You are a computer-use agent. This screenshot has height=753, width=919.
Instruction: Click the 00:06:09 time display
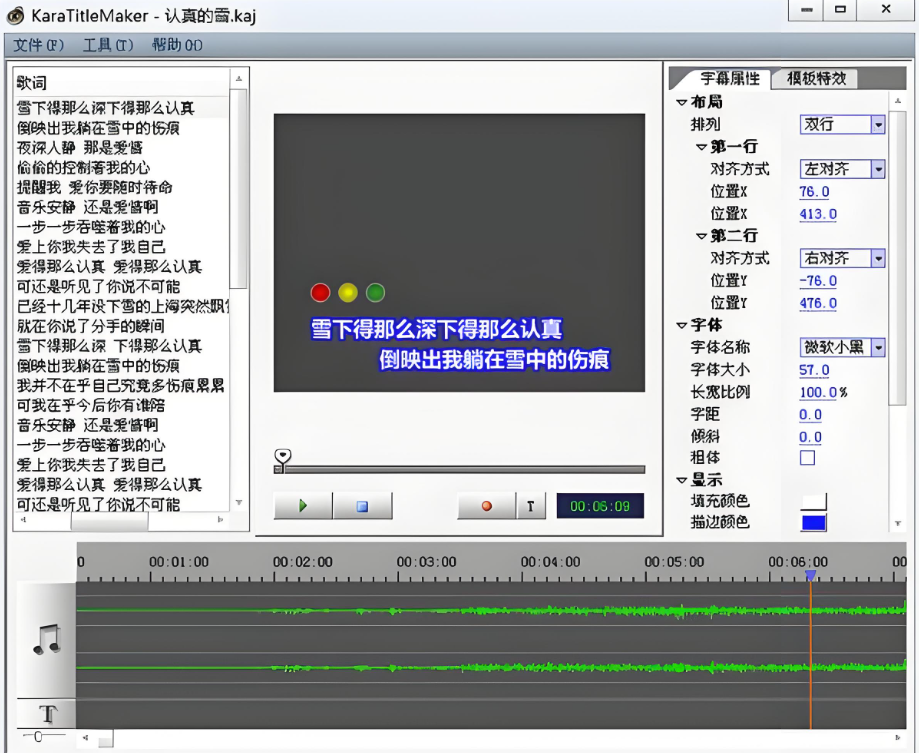[600, 506]
